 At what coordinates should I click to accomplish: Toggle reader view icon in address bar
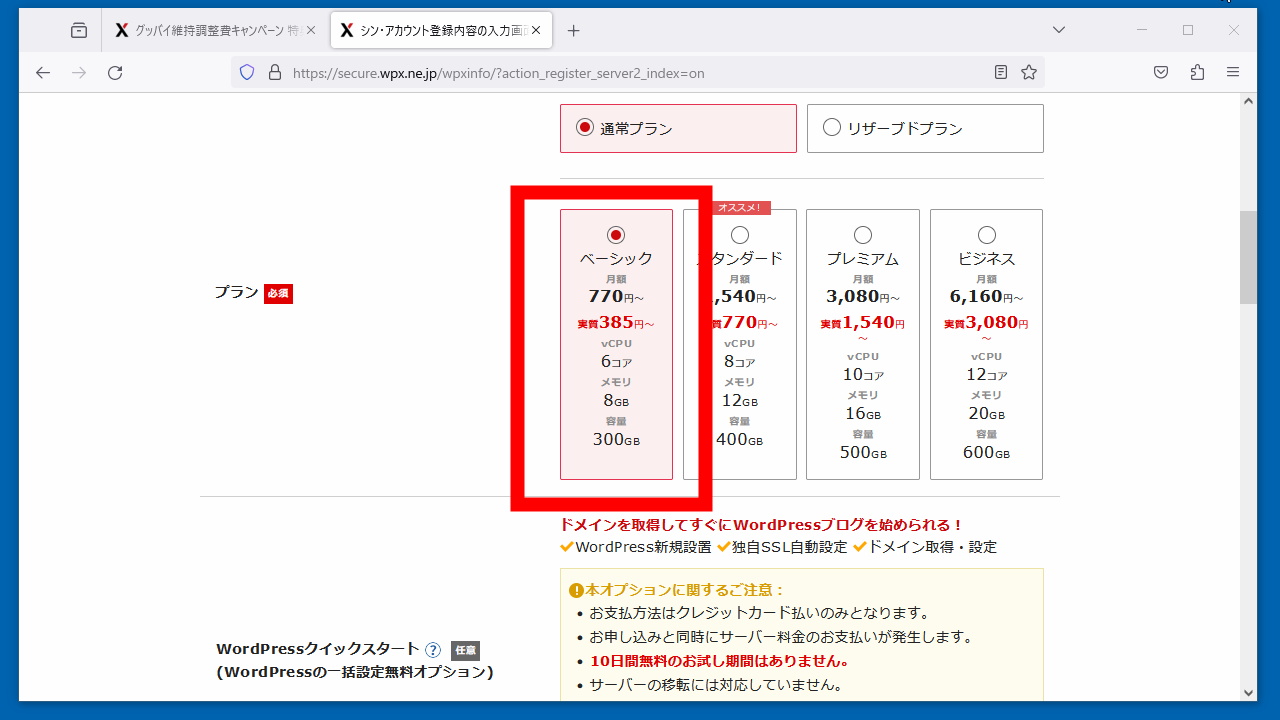point(1001,72)
